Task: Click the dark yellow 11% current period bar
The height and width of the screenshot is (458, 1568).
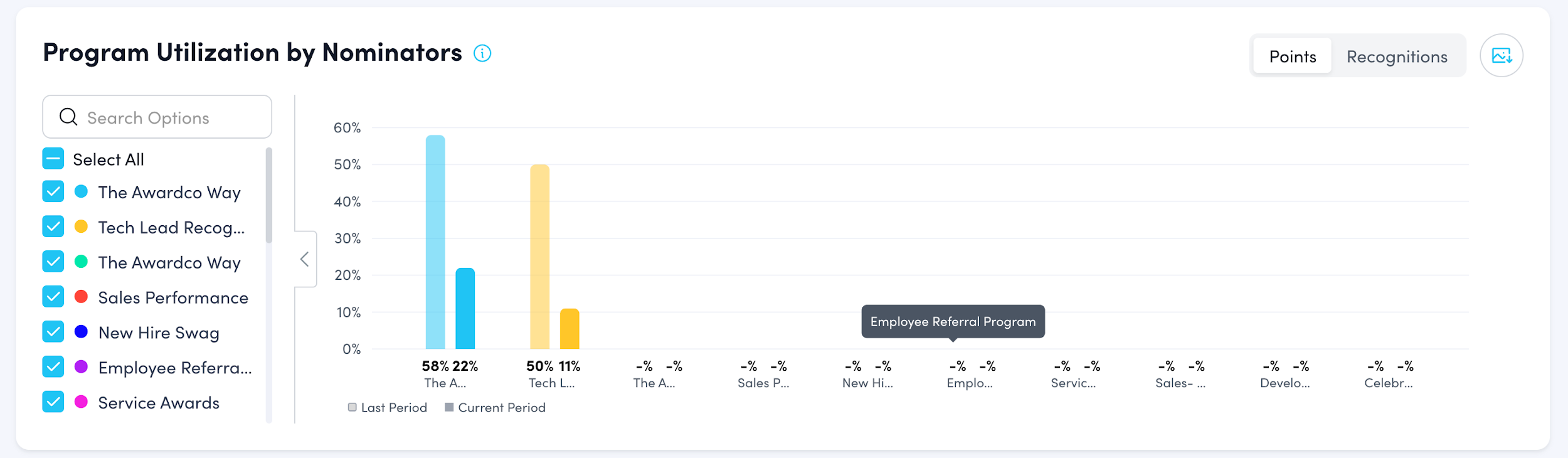Action: pyautogui.click(x=569, y=329)
